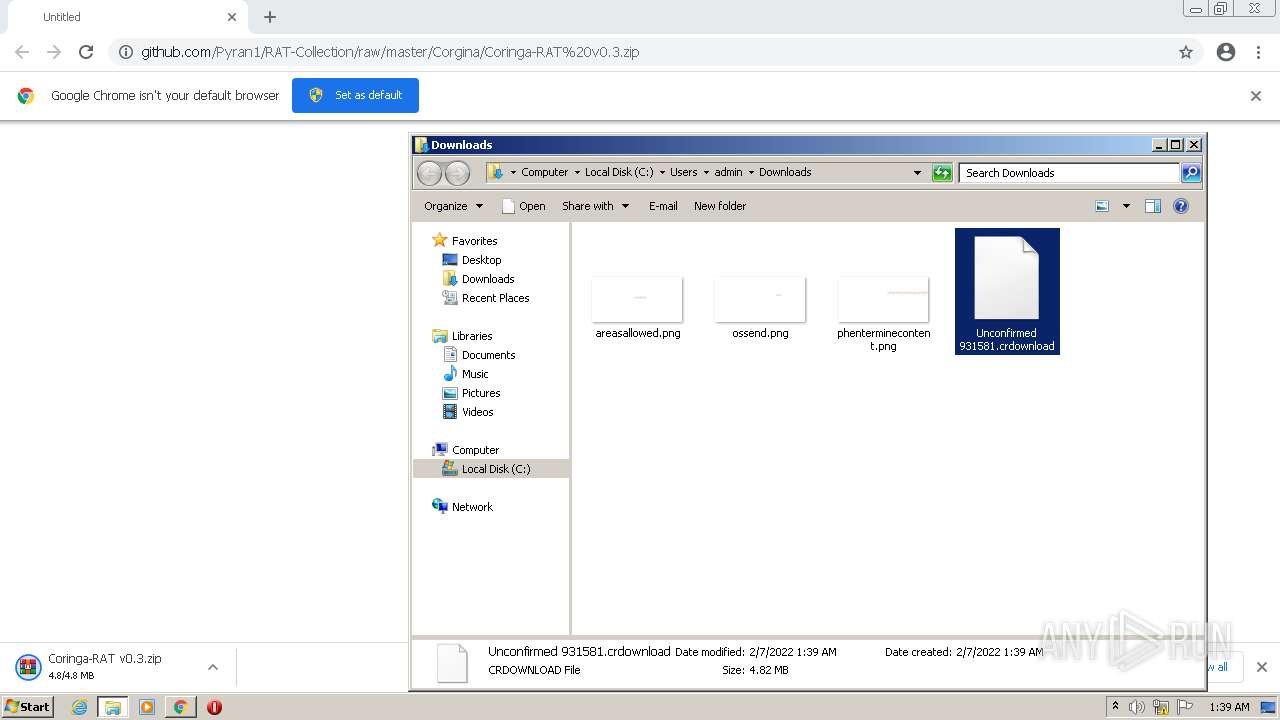Click the red Opera icon in taskbar
The image size is (1280, 720).
214,707
